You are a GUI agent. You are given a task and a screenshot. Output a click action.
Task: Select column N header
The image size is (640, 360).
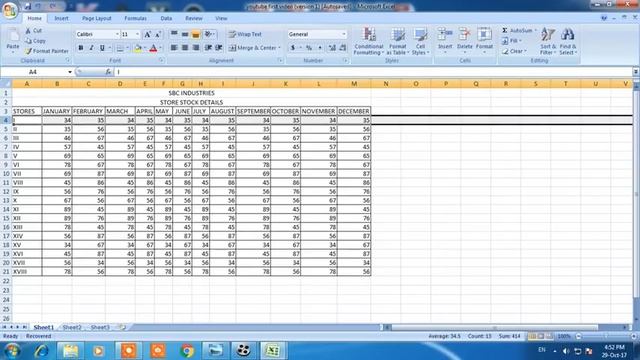(386, 84)
